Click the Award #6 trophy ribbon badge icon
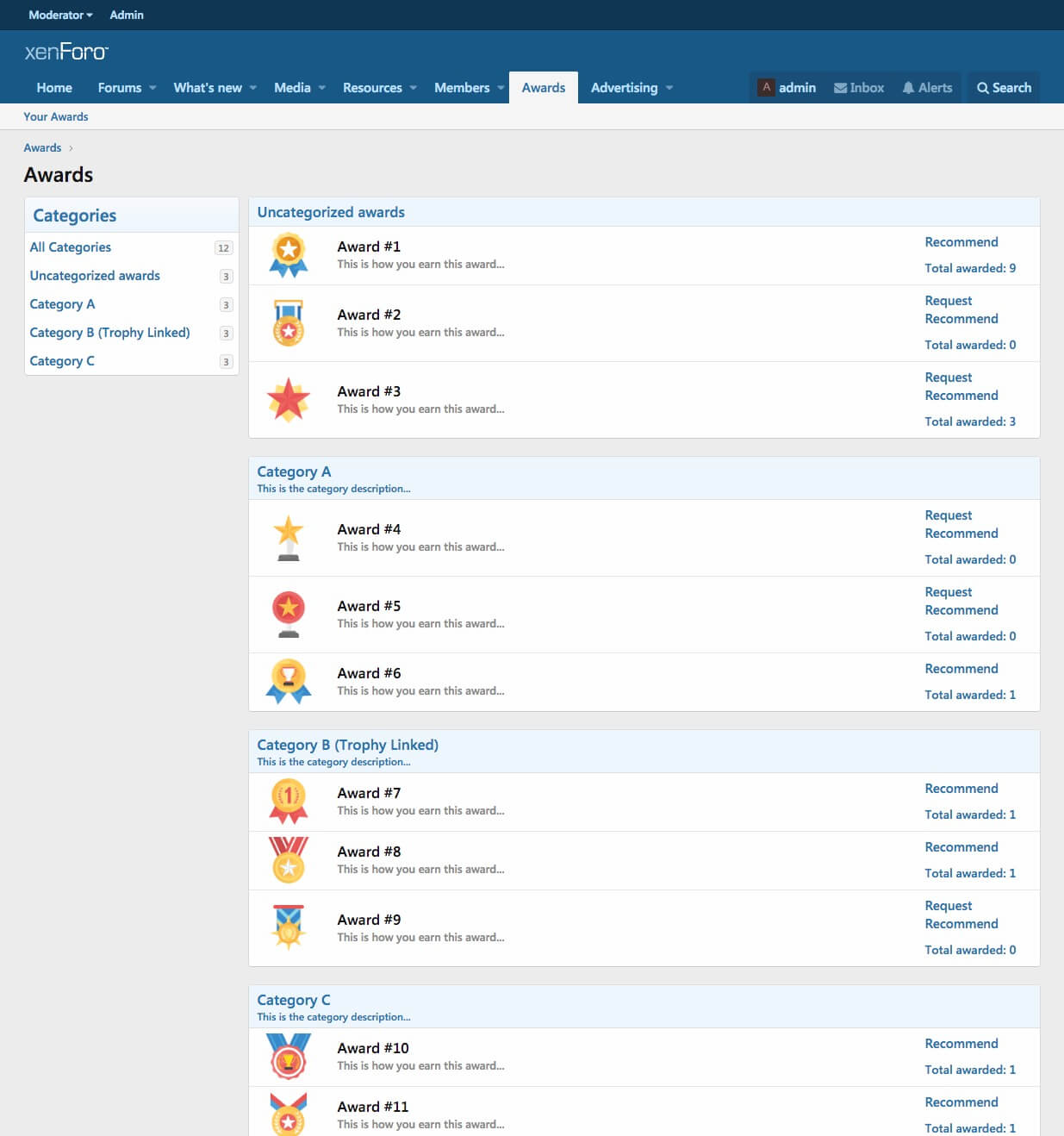Screen dimensions: 1064x1136 click(289, 682)
